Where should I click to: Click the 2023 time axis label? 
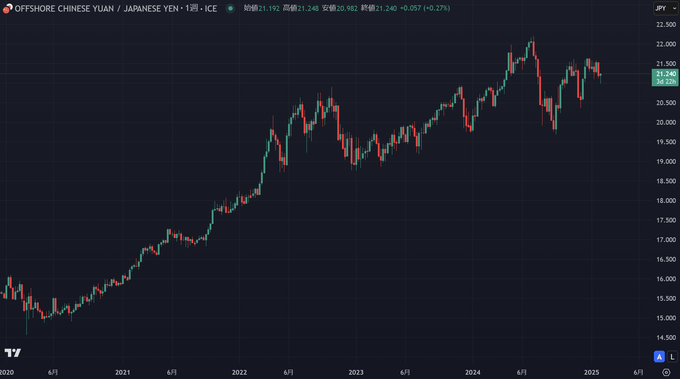[356, 372]
